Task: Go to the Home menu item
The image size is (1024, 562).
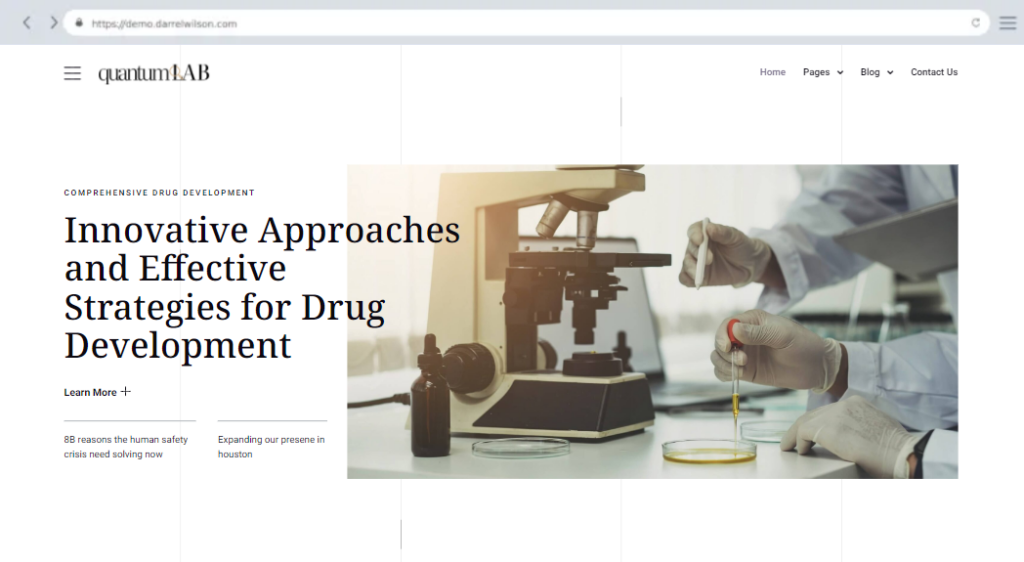Action: [773, 72]
